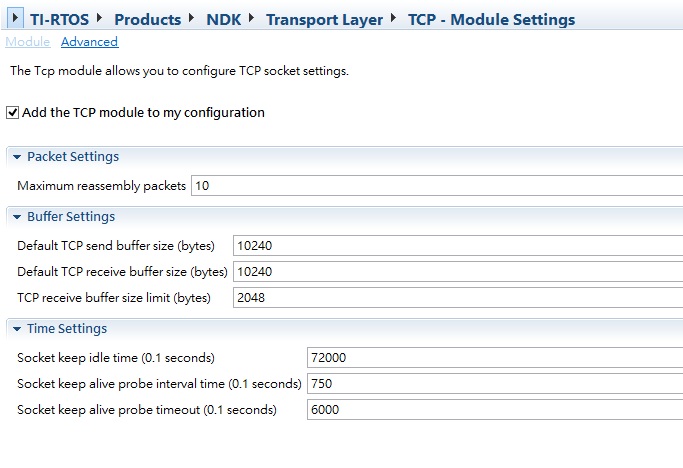Screen dimensions: 683x468
Task: Open the TI-RTOS breadcrumb link
Action: (59, 20)
